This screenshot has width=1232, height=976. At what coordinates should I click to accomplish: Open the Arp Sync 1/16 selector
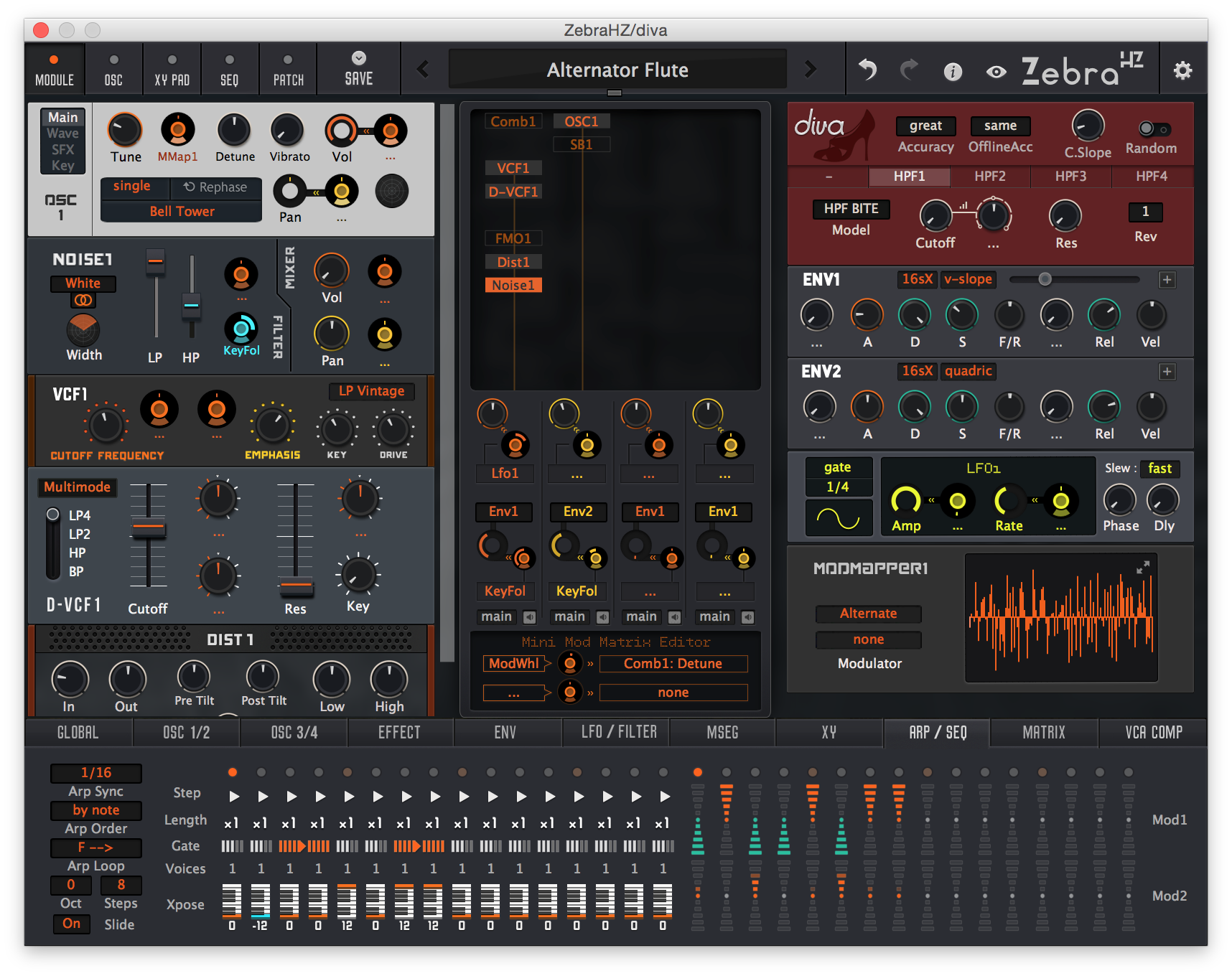pos(96,773)
